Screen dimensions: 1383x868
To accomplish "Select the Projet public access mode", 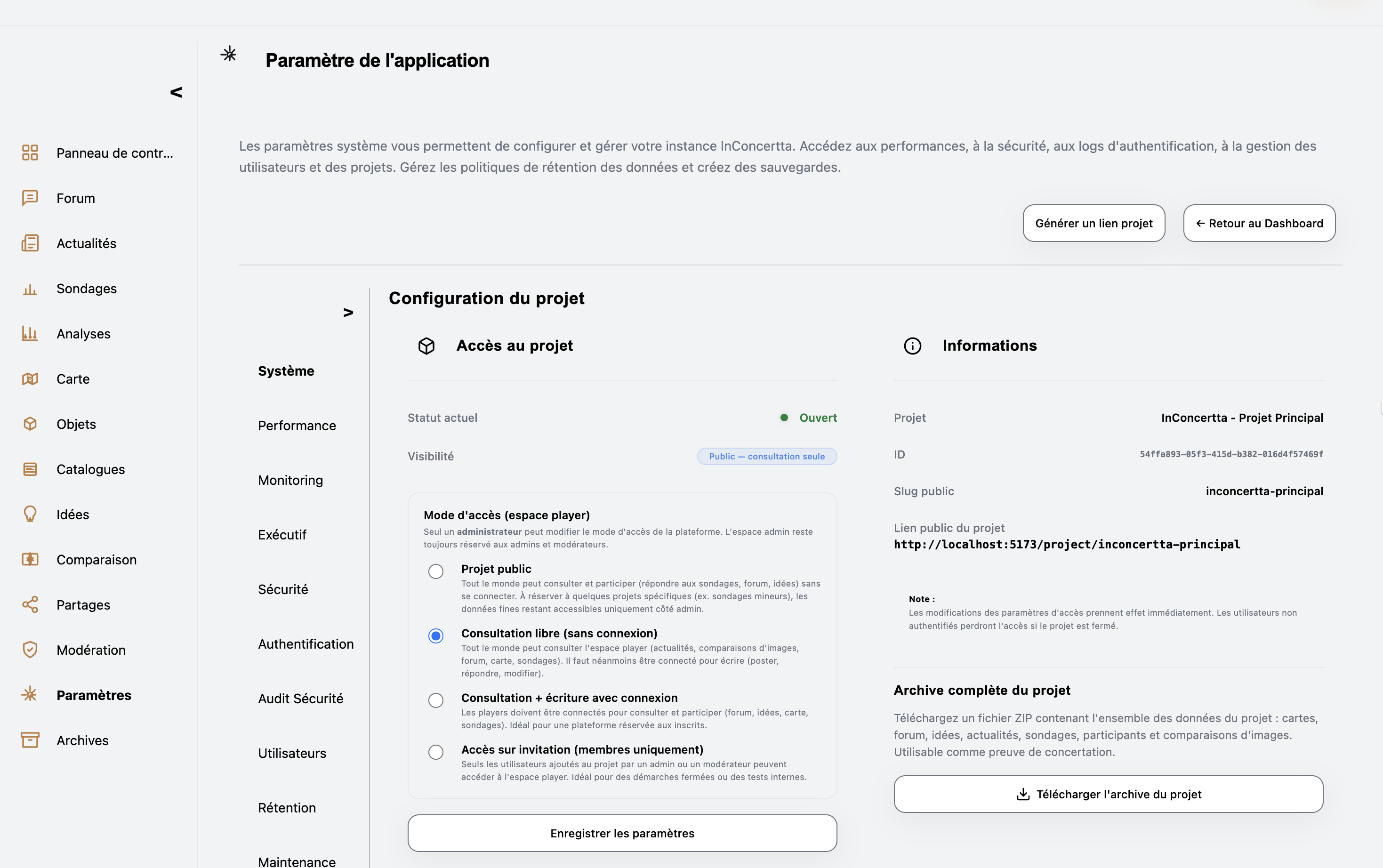I will click(x=435, y=571).
